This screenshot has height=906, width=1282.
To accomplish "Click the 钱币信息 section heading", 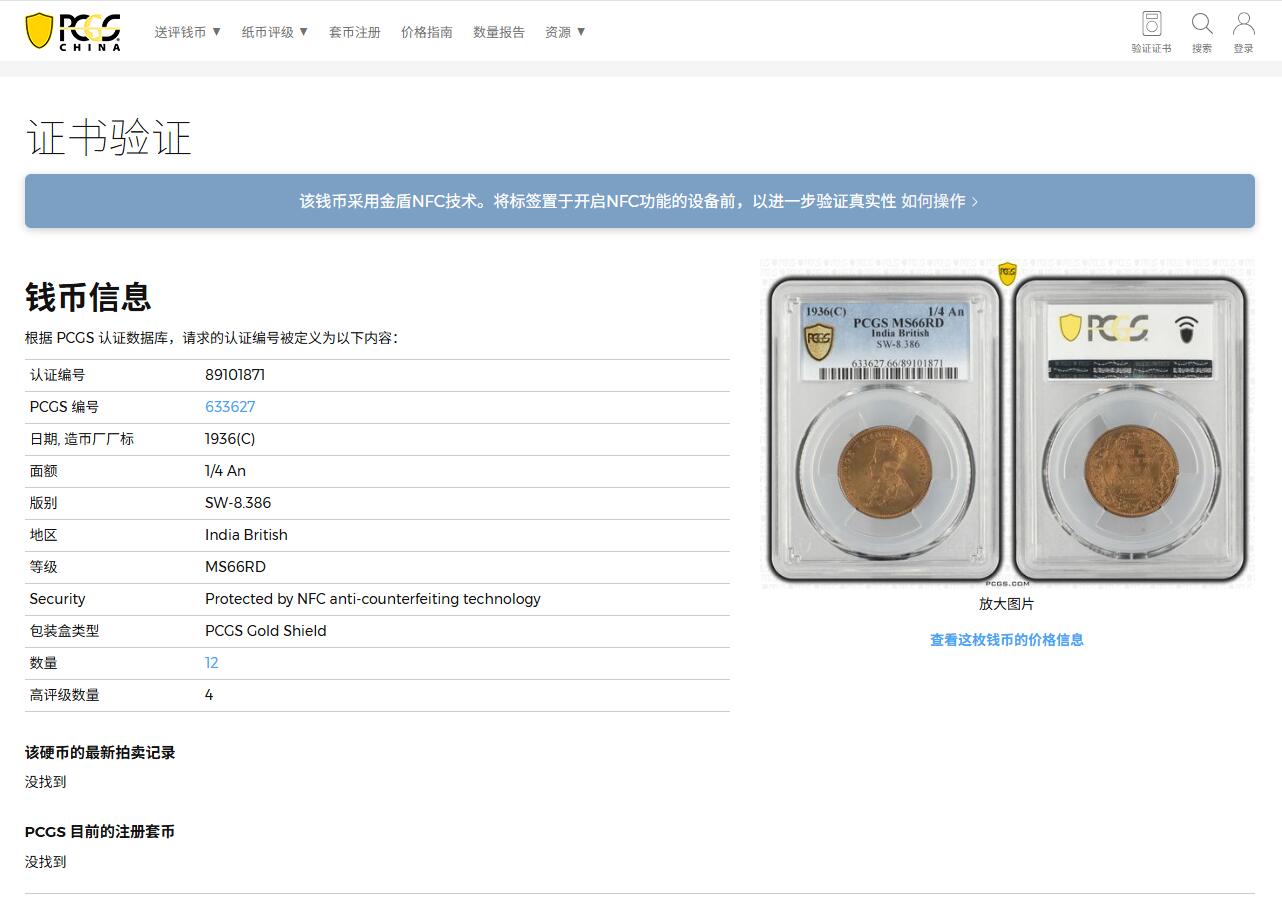I will tap(88, 297).
